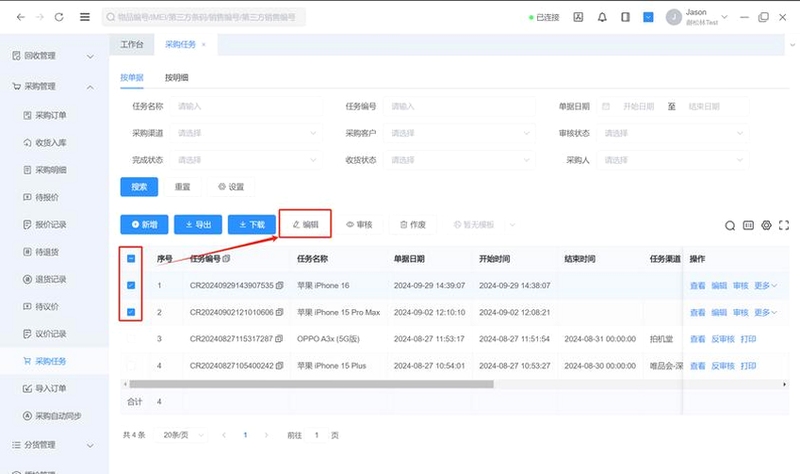Click the tablet device icon in header
Viewport: 800px width, 474px height.
click(625, 17)
